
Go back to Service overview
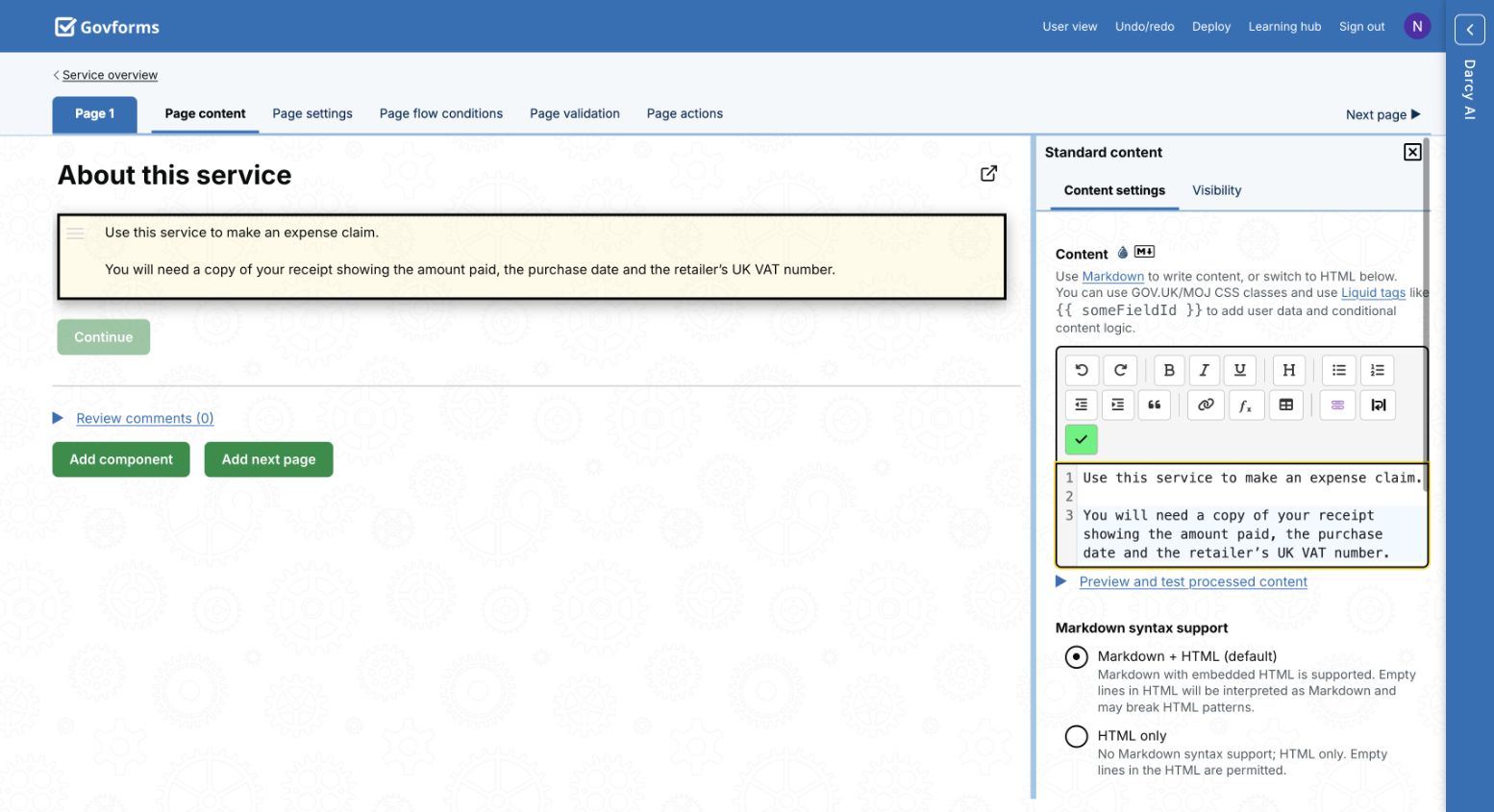pyautogui.click(x=110, y=75)
